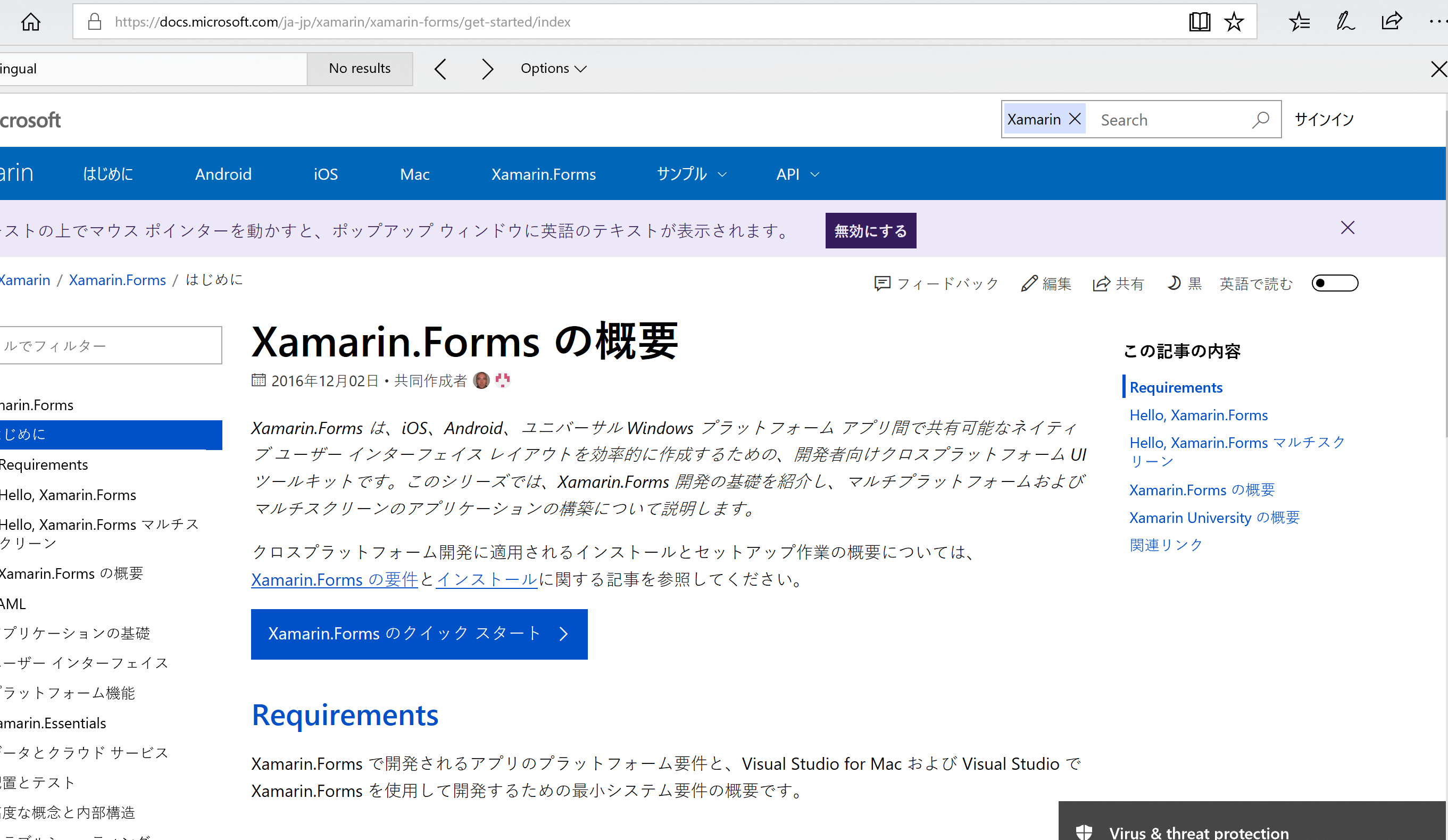Image resolution: width=1448 pixels, height=840 pixels.
Task: Open Xamarin.Forms の概要 sidebar item
Action: point(71,573)
